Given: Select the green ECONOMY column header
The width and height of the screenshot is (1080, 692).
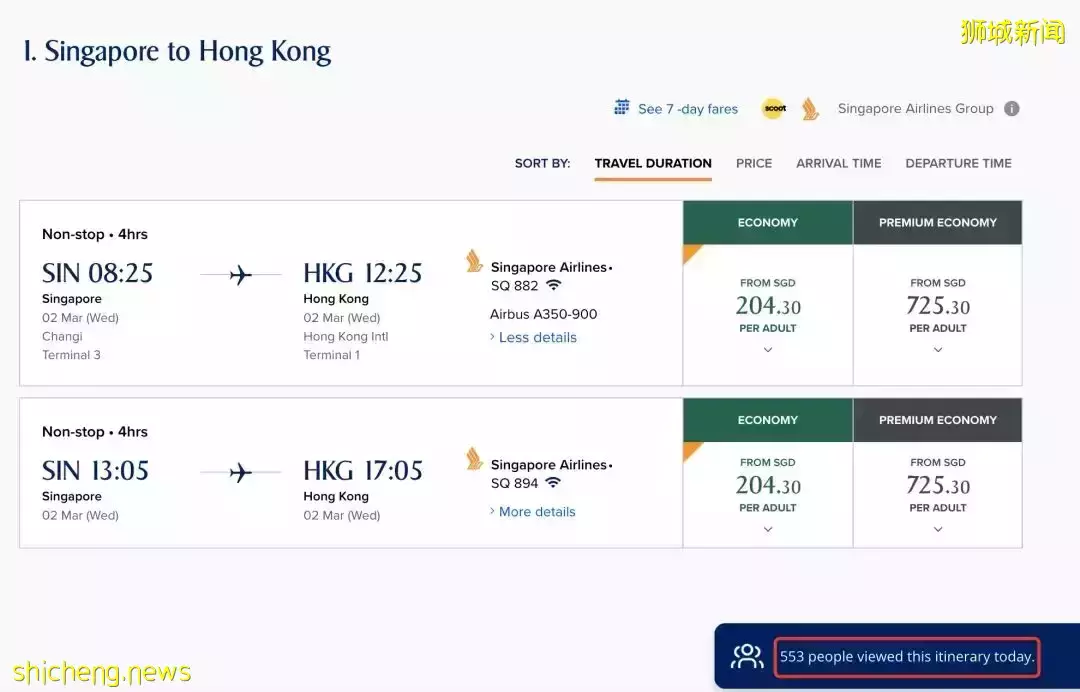Looking at the screenshot, I should 767,222.
